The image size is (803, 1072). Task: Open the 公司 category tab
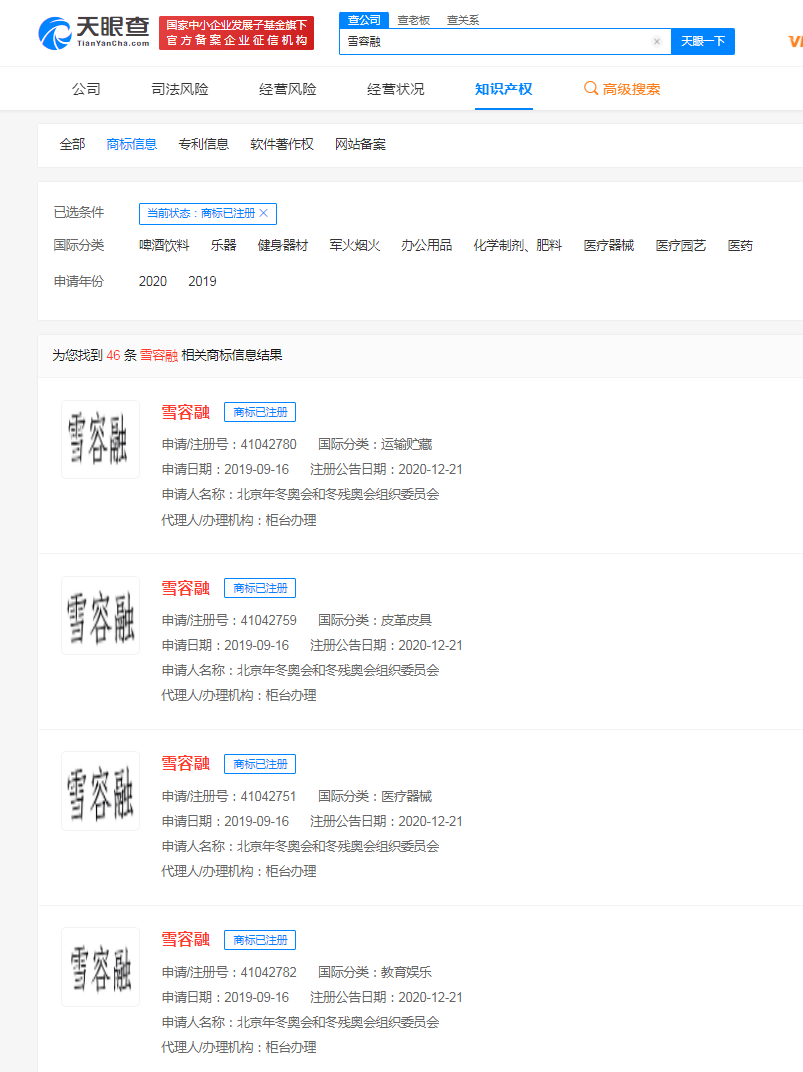tap(86, 89)
